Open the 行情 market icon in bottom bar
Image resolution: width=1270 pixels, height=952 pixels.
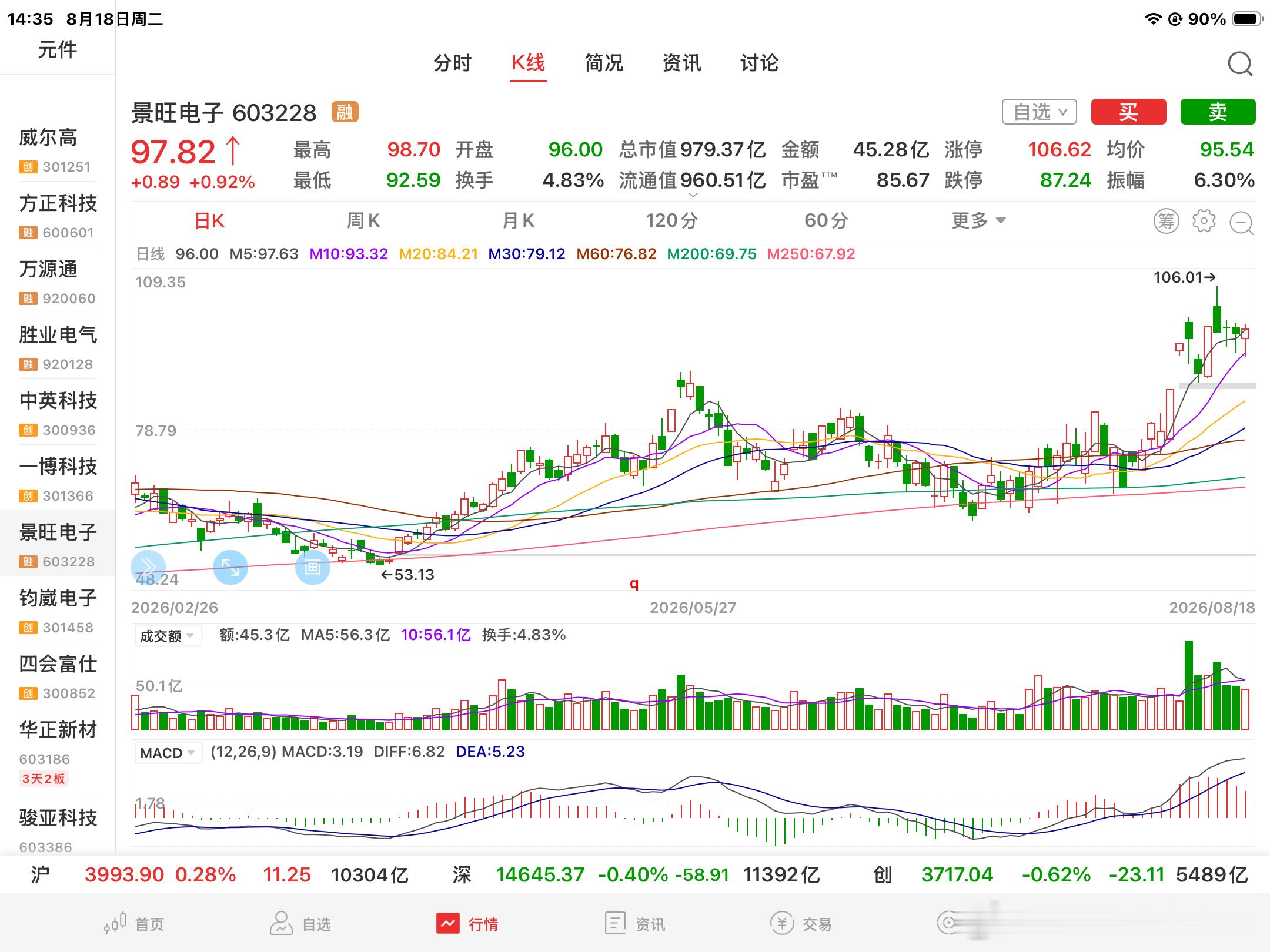[448, 923]
